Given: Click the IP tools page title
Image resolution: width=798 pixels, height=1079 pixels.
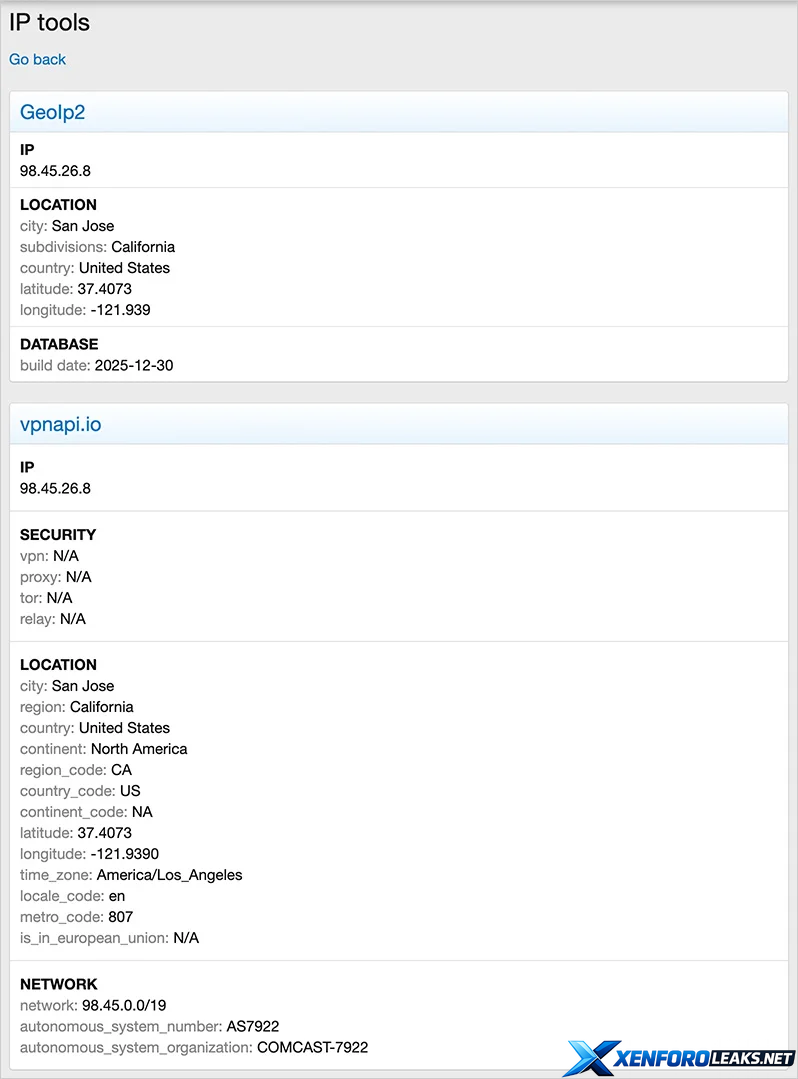Looking at the screenshot, I should coord(49,22).
